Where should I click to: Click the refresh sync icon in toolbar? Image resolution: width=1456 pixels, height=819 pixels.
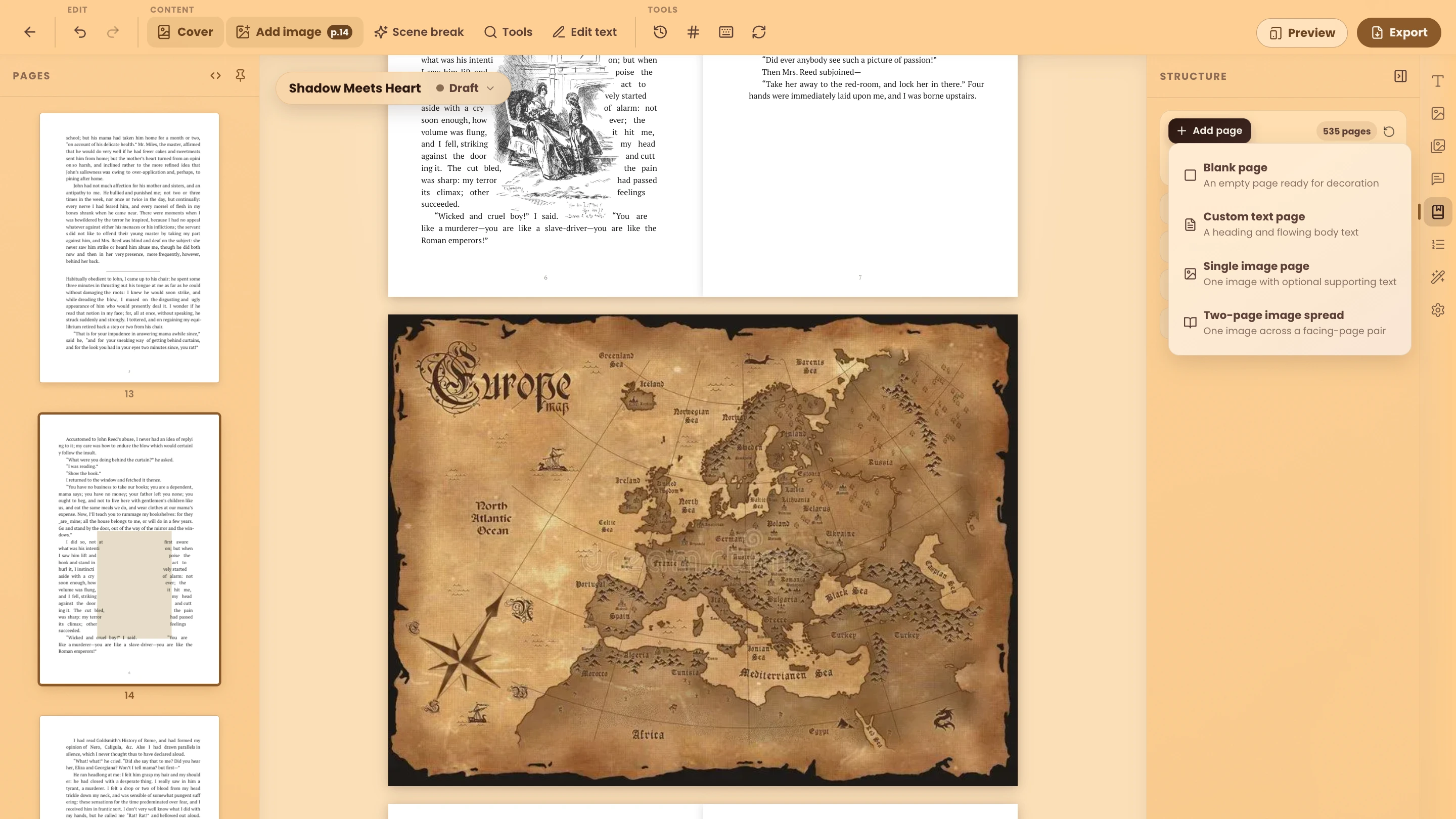pos(758,32)
